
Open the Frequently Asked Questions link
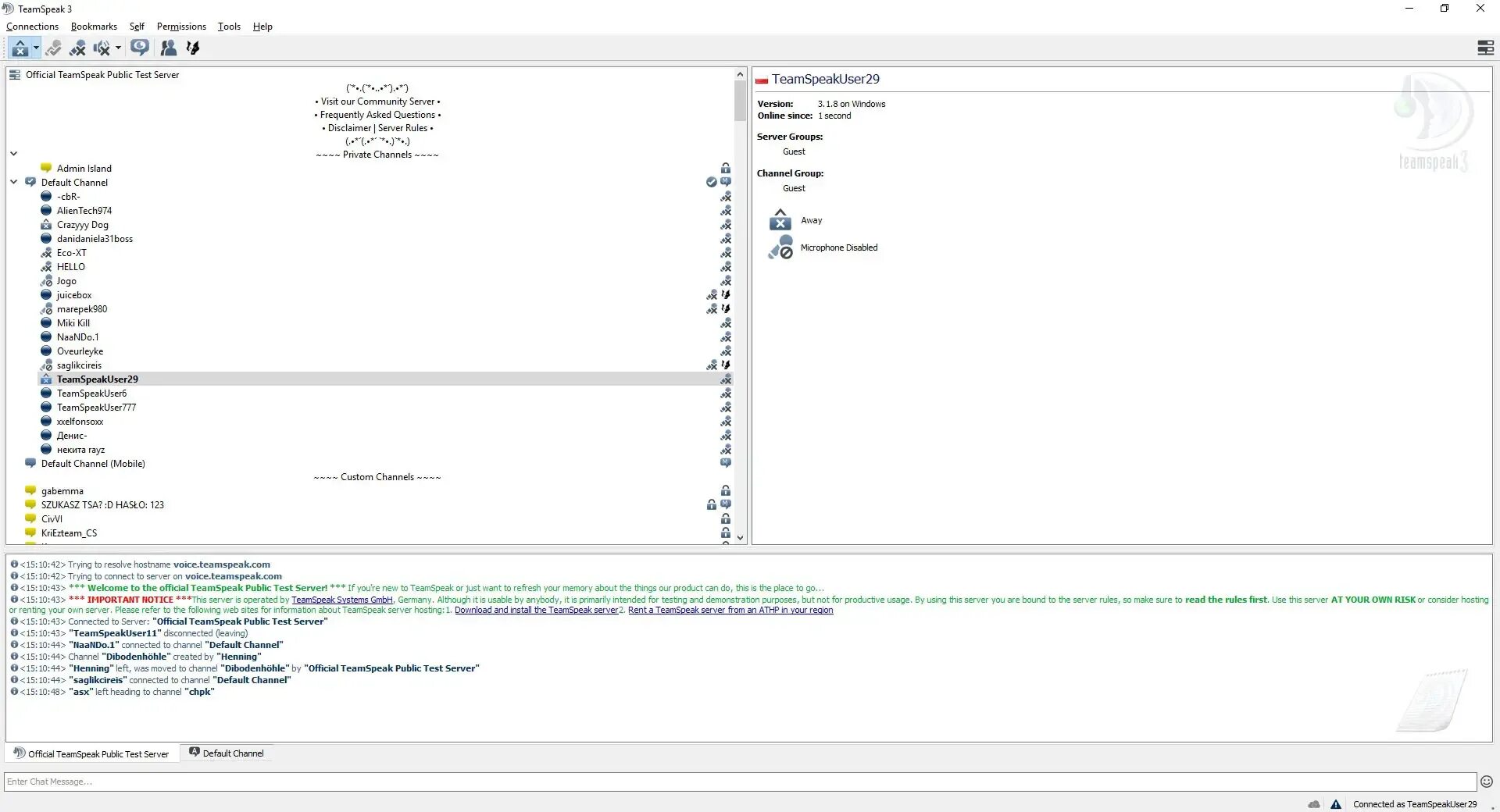coord(377,115)
